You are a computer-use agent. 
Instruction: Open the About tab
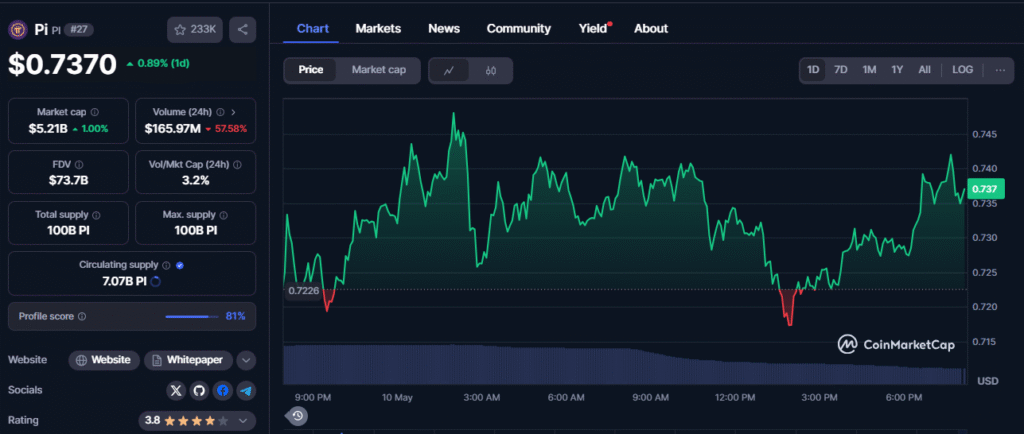(x=650, y=29)
